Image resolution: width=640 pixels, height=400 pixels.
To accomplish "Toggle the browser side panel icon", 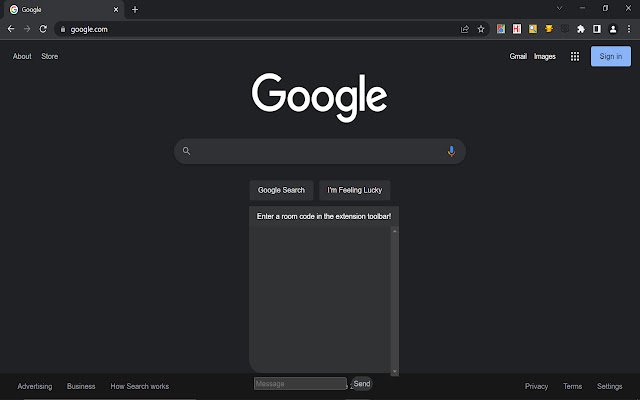I will click(x=597, y=29).
